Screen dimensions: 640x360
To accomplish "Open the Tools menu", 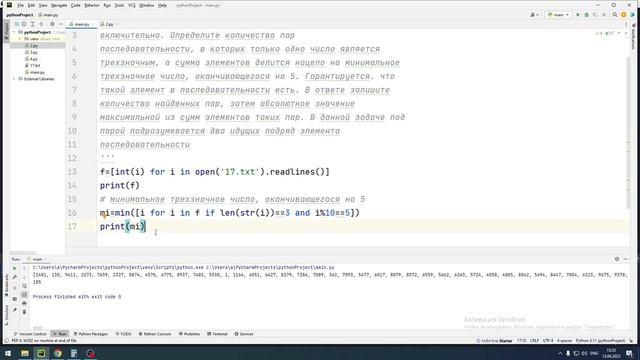I will coord(119,5).
